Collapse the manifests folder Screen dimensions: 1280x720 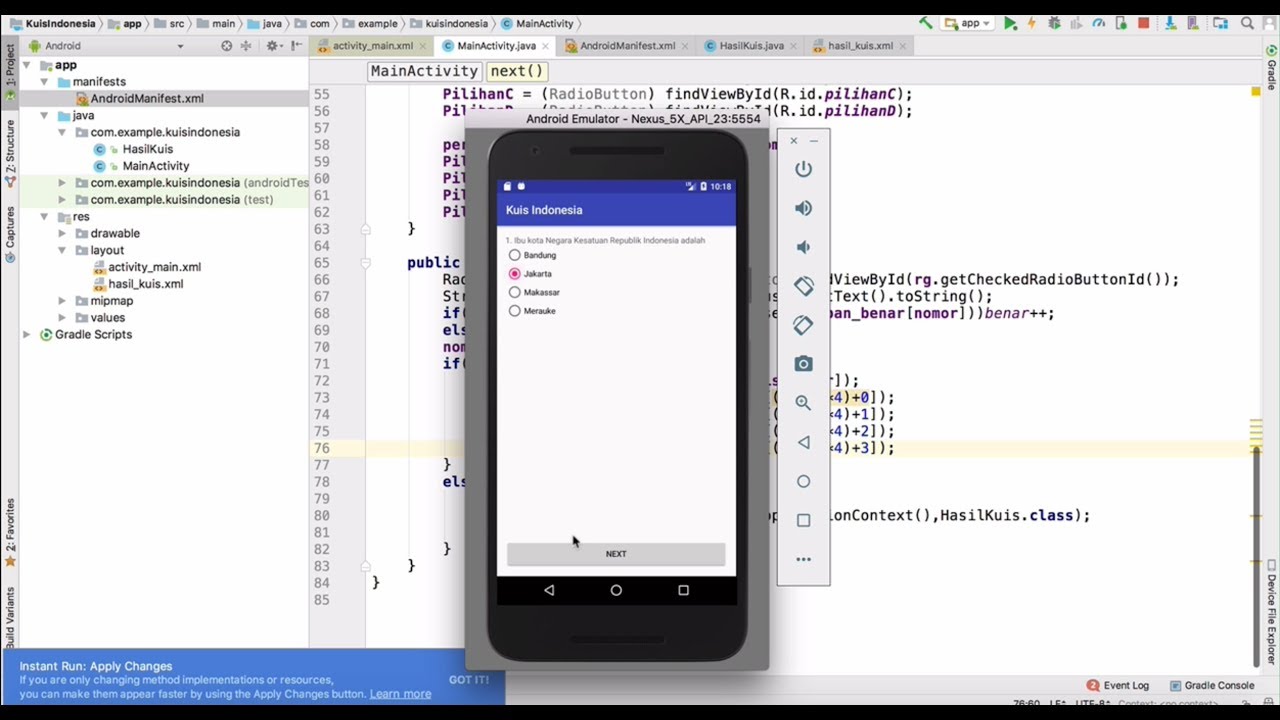[44, 82]
